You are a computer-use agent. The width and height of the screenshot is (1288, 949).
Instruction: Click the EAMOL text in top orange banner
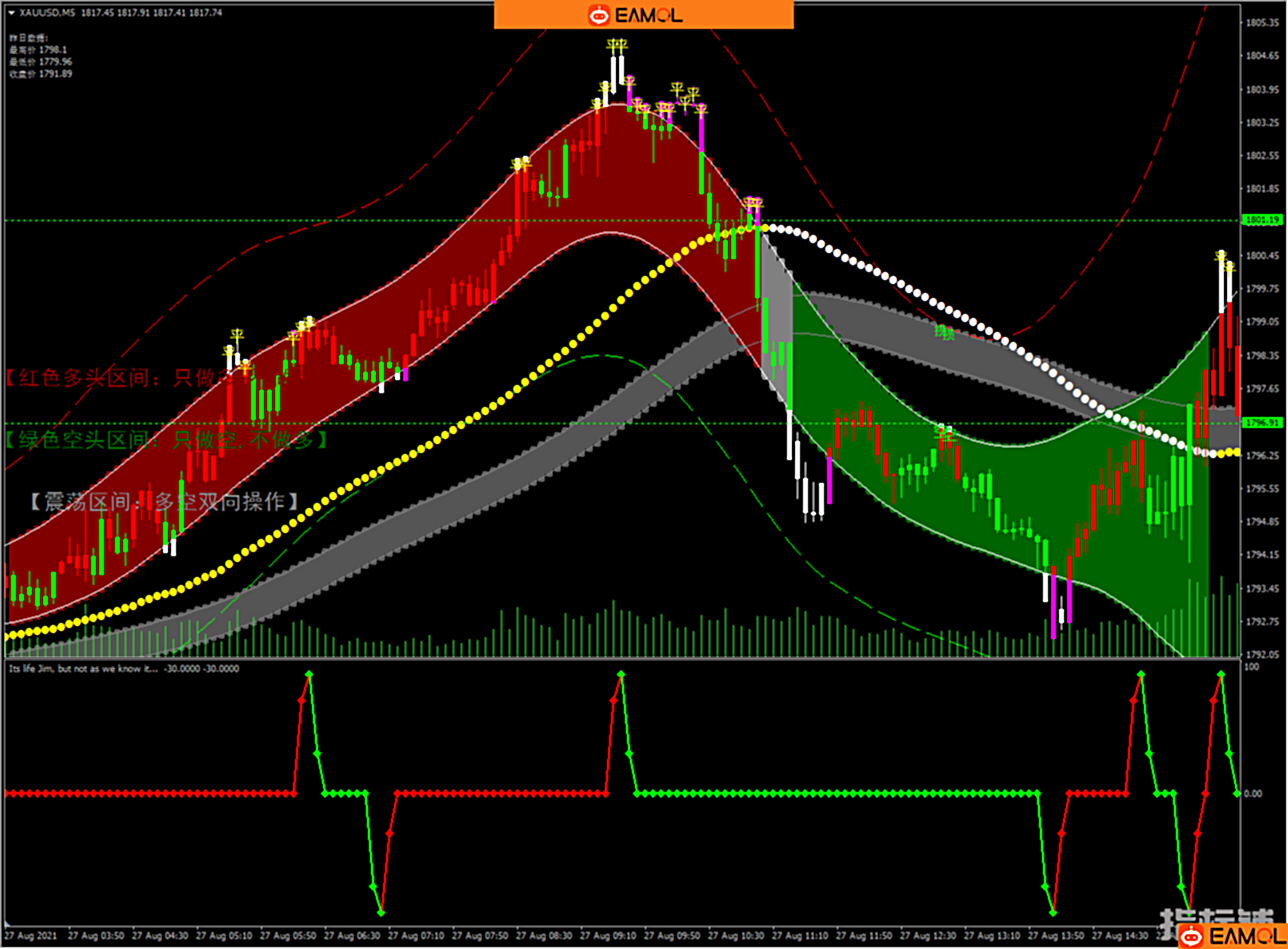653,14
